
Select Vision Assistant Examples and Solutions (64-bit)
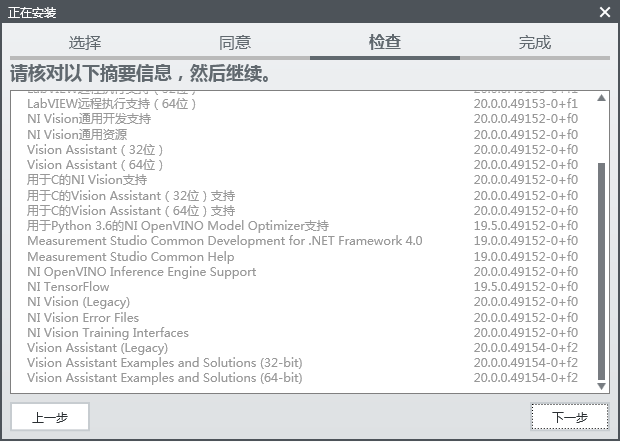point(164,378)
